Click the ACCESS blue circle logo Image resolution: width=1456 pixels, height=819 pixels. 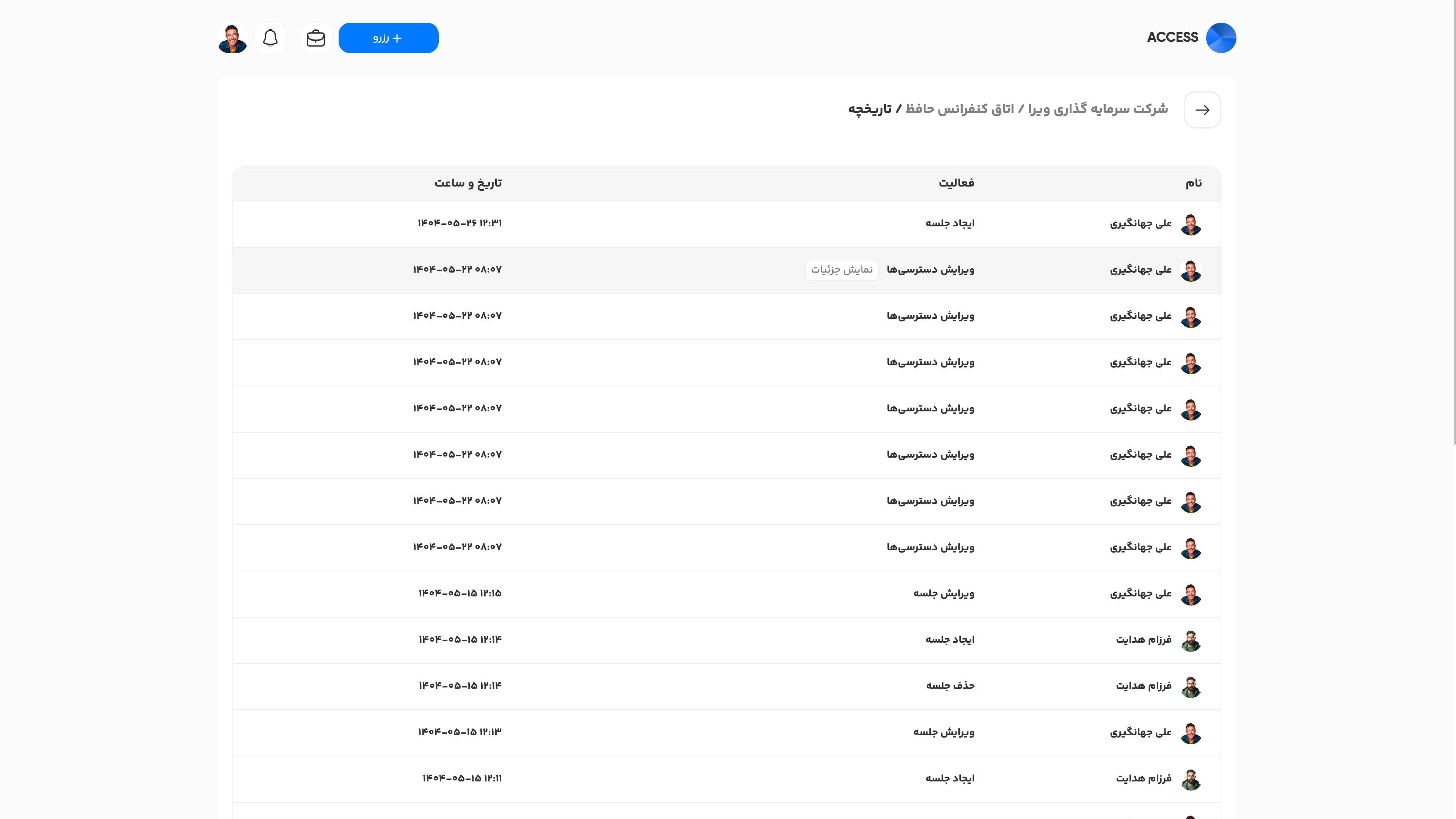click(x=1221, y=38)
